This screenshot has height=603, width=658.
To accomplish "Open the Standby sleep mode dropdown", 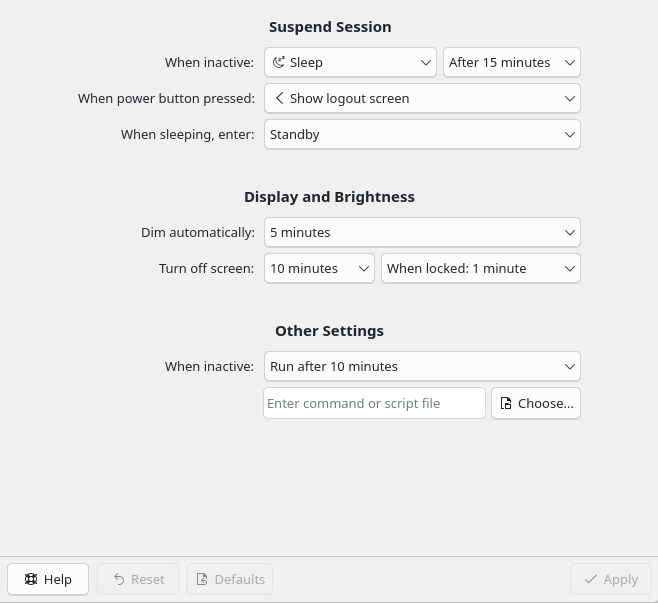I will click(422, 134).
